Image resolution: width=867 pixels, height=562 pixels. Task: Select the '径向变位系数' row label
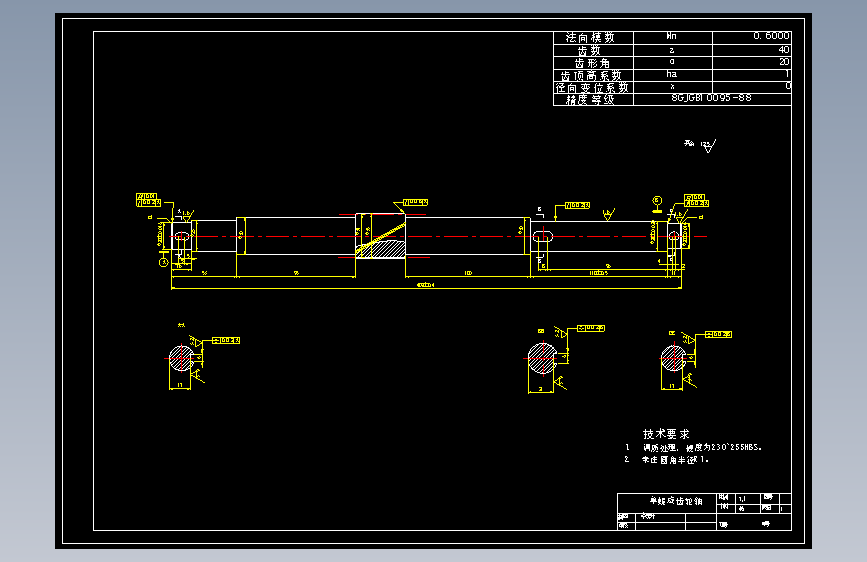click(x=593, y=87)
